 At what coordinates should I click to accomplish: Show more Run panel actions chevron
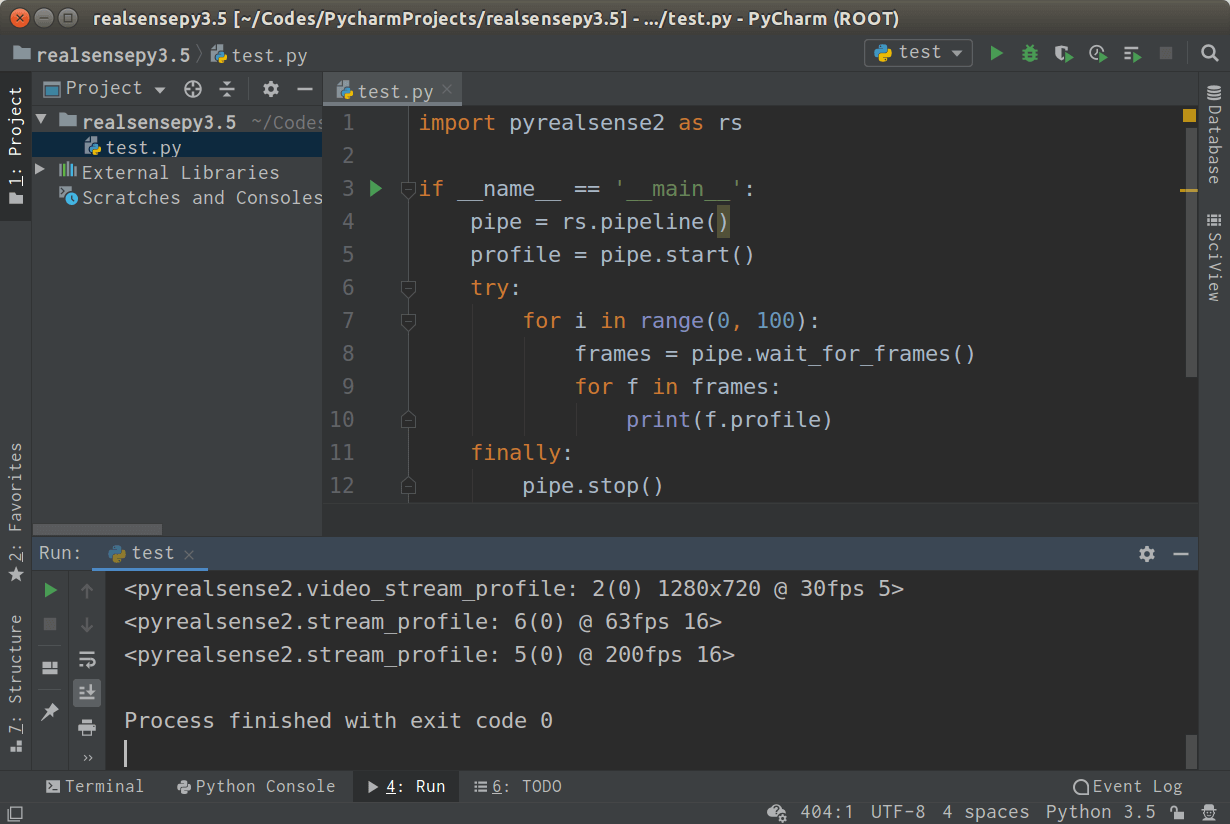click(x=87, y=758)
